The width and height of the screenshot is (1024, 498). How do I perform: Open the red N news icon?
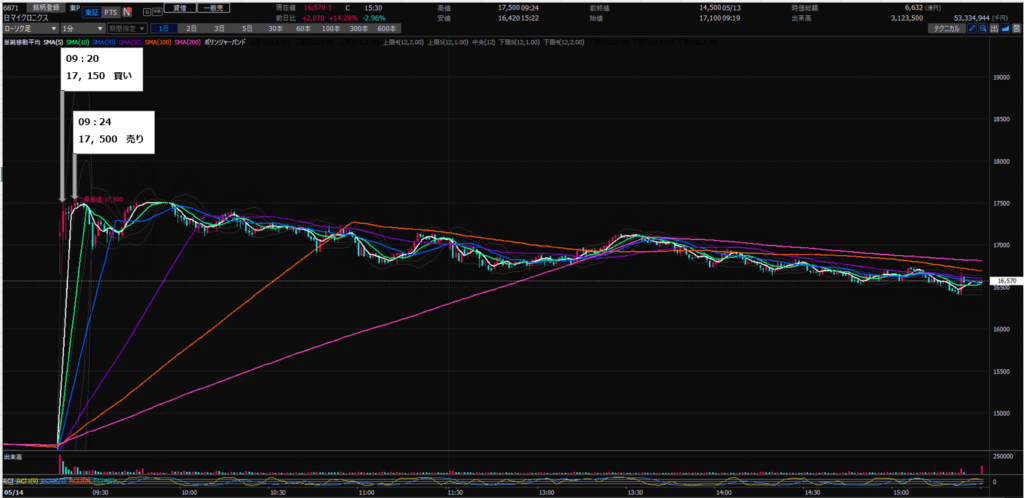click(127, 12)
